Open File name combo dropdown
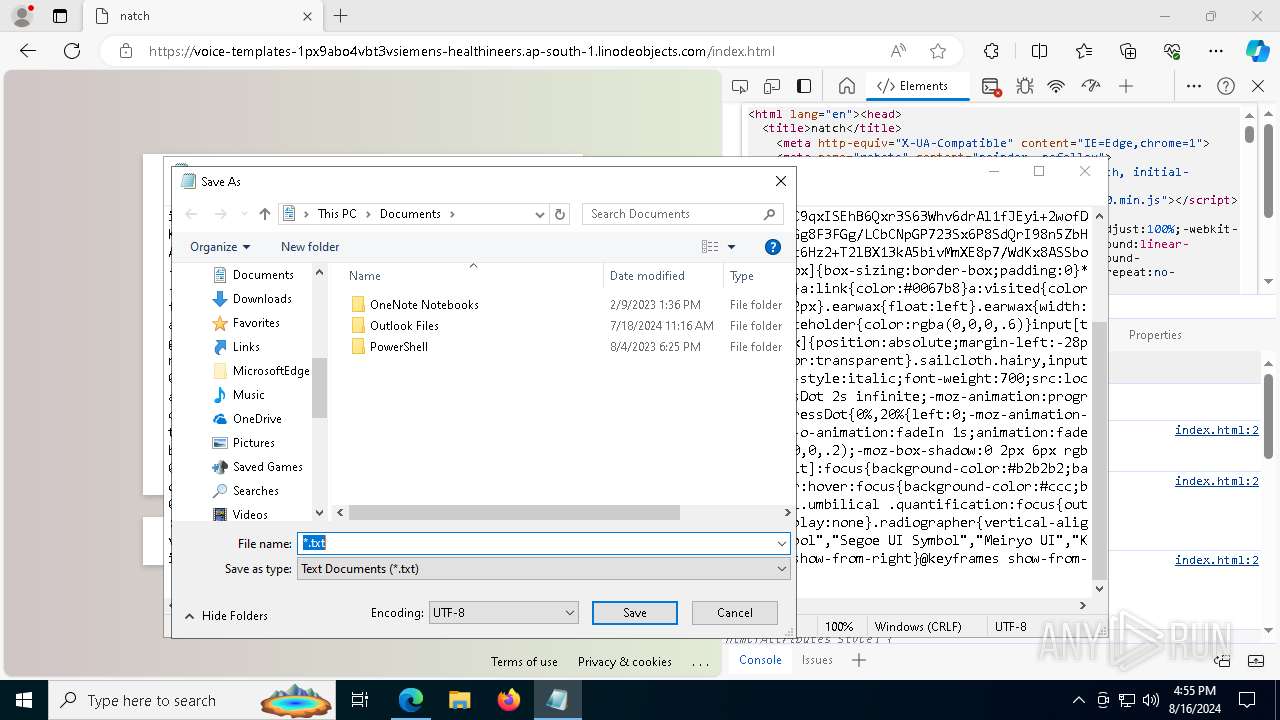Screen dimensions: 1280x720 [x=781, y=543]
